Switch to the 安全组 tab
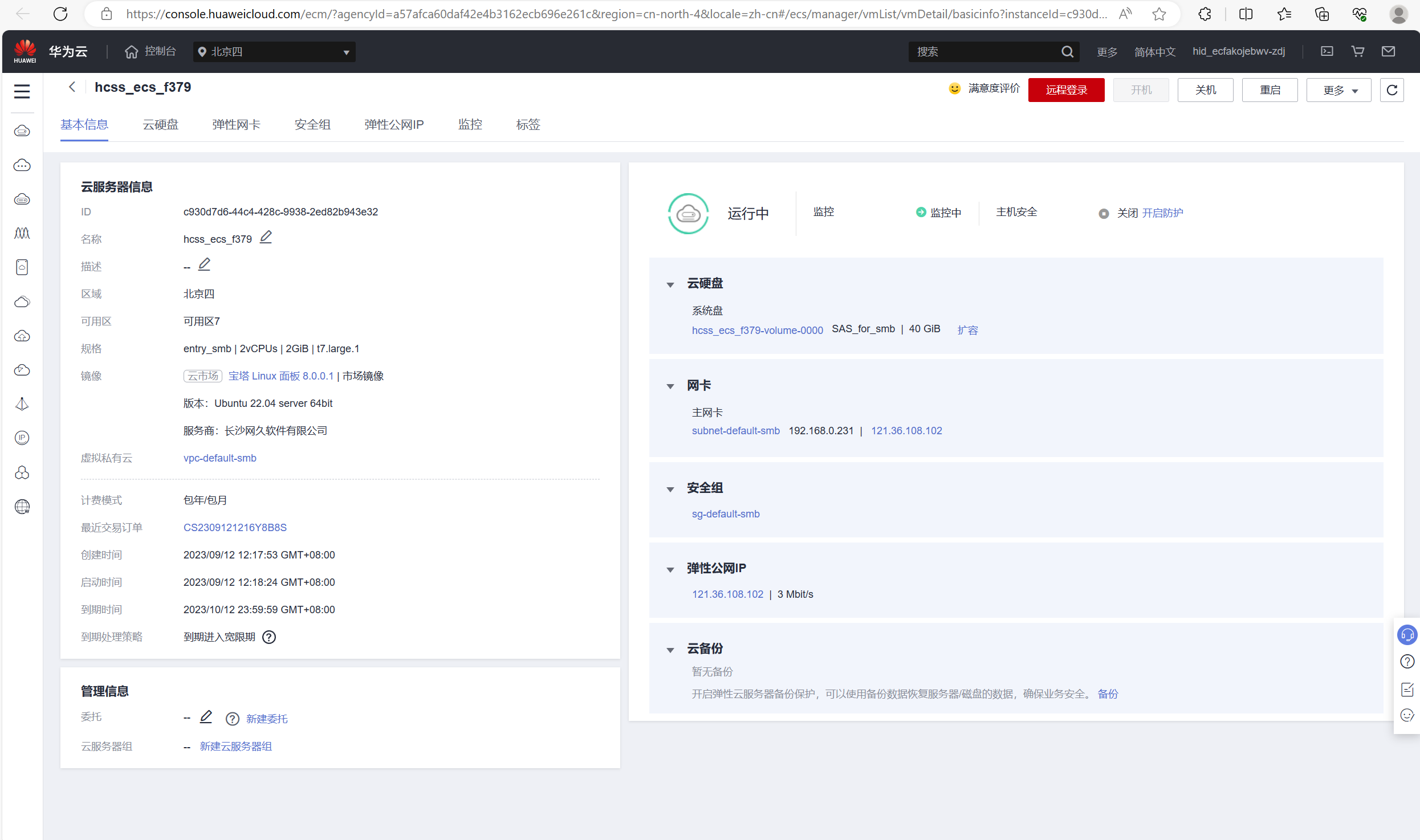This screenshot has height=840, width=1420. tap(312, 124)
